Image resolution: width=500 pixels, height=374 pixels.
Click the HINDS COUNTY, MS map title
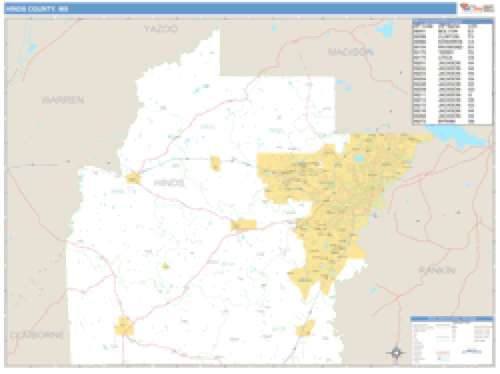pyautogui.click(x=37, y=9)
